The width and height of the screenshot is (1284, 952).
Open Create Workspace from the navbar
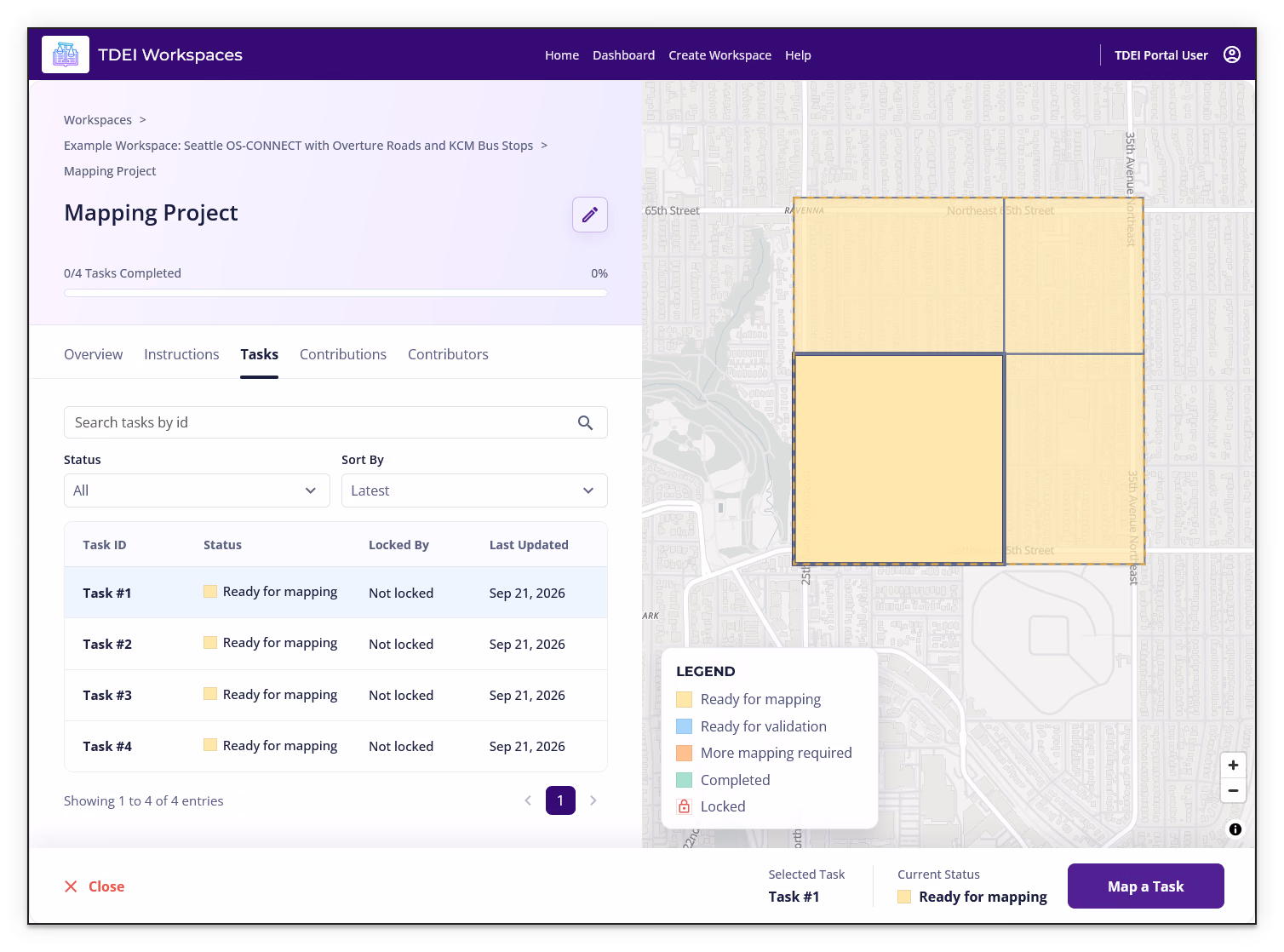719,55
